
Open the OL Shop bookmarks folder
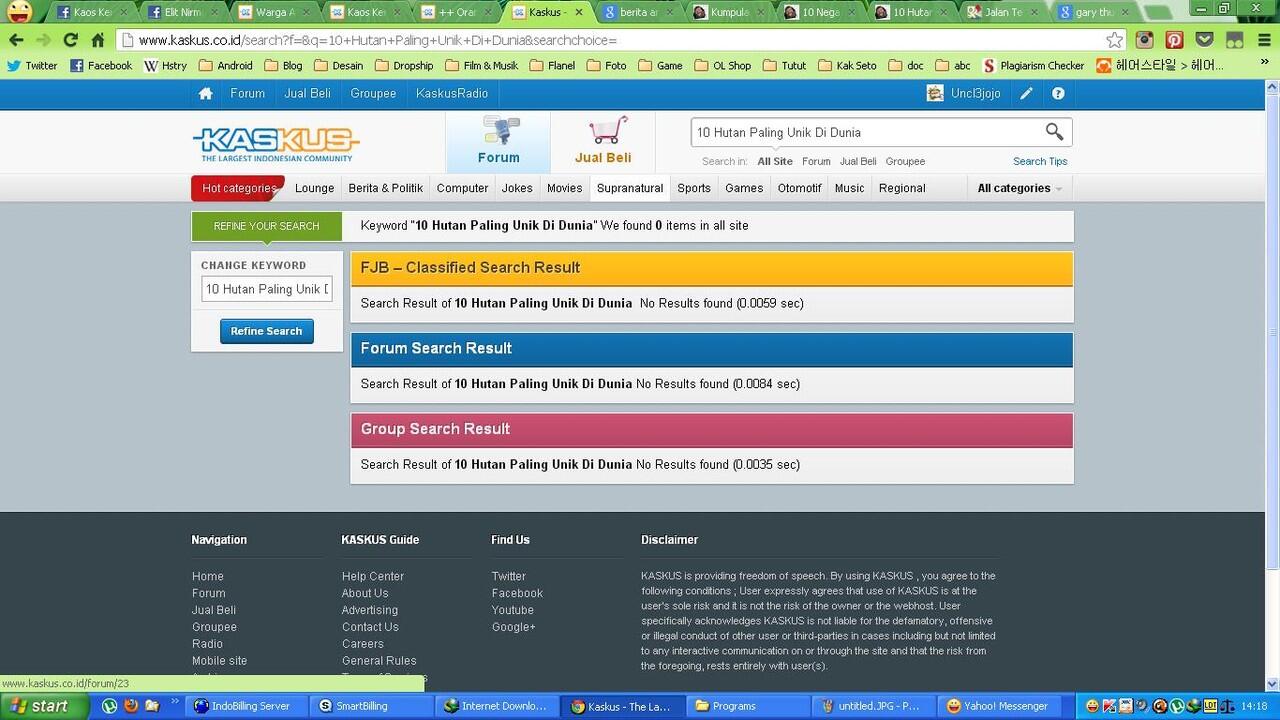pos(722,65)
